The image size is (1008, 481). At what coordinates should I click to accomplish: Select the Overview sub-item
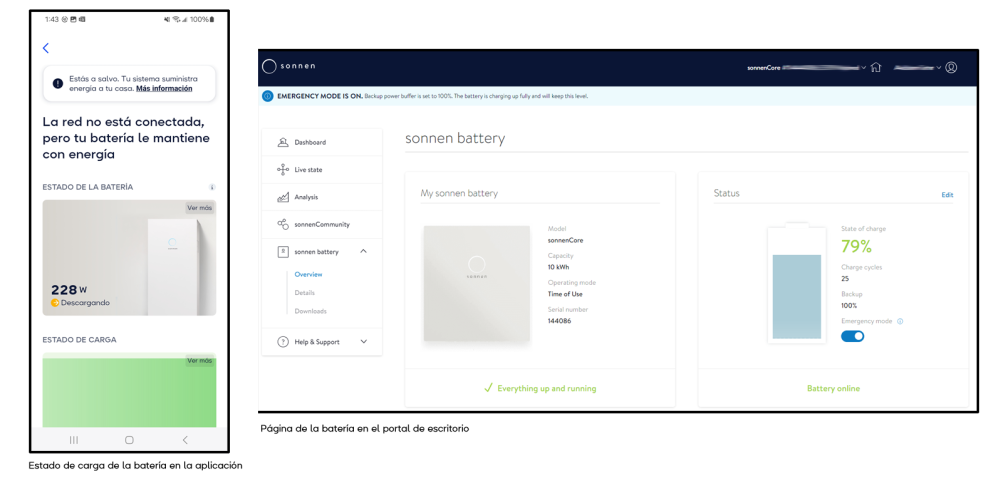(309, 275)
